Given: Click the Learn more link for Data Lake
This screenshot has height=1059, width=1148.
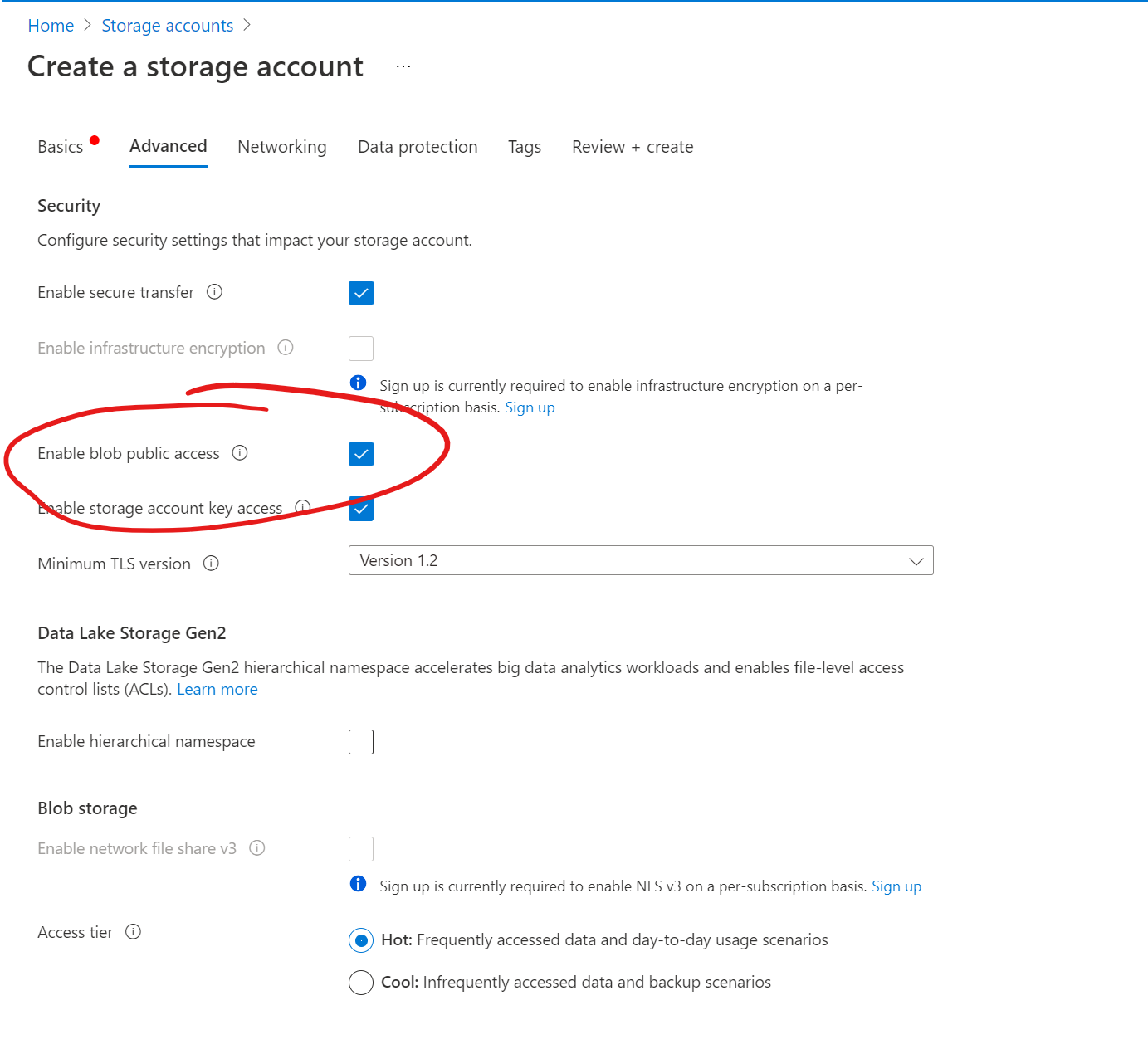Looking at the screenshot, I should 217,690.
